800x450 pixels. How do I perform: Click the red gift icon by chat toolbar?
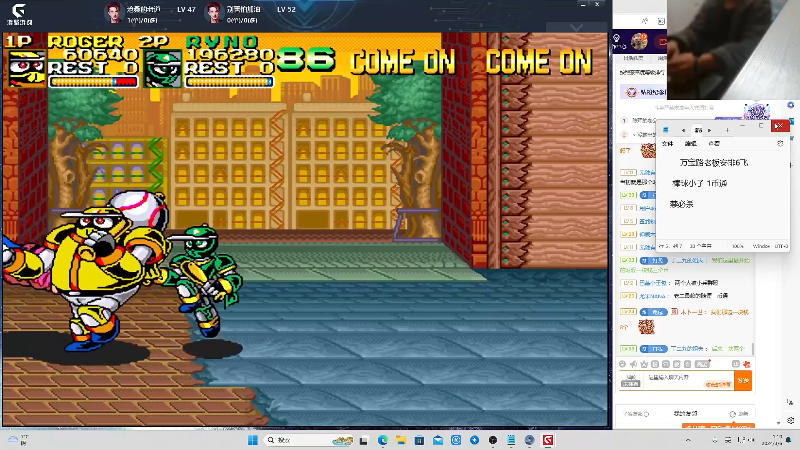[x=746, y=364]
